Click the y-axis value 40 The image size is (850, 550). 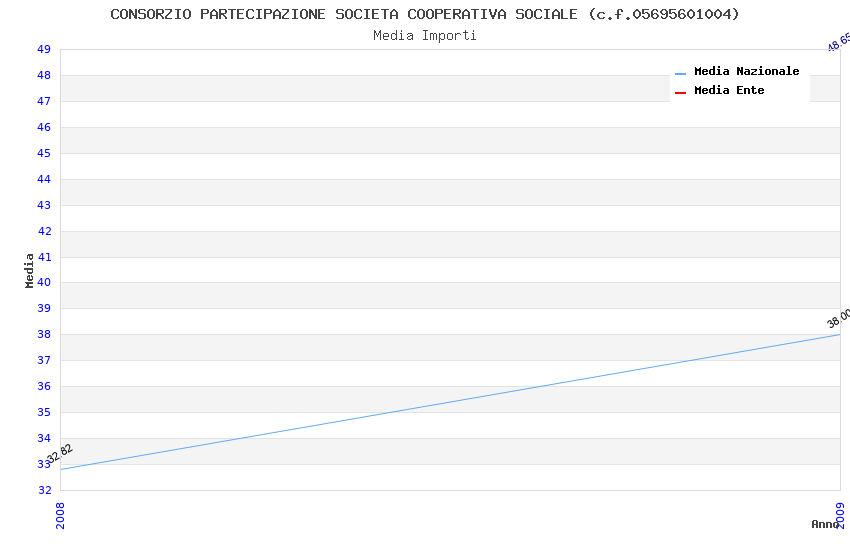44,282
